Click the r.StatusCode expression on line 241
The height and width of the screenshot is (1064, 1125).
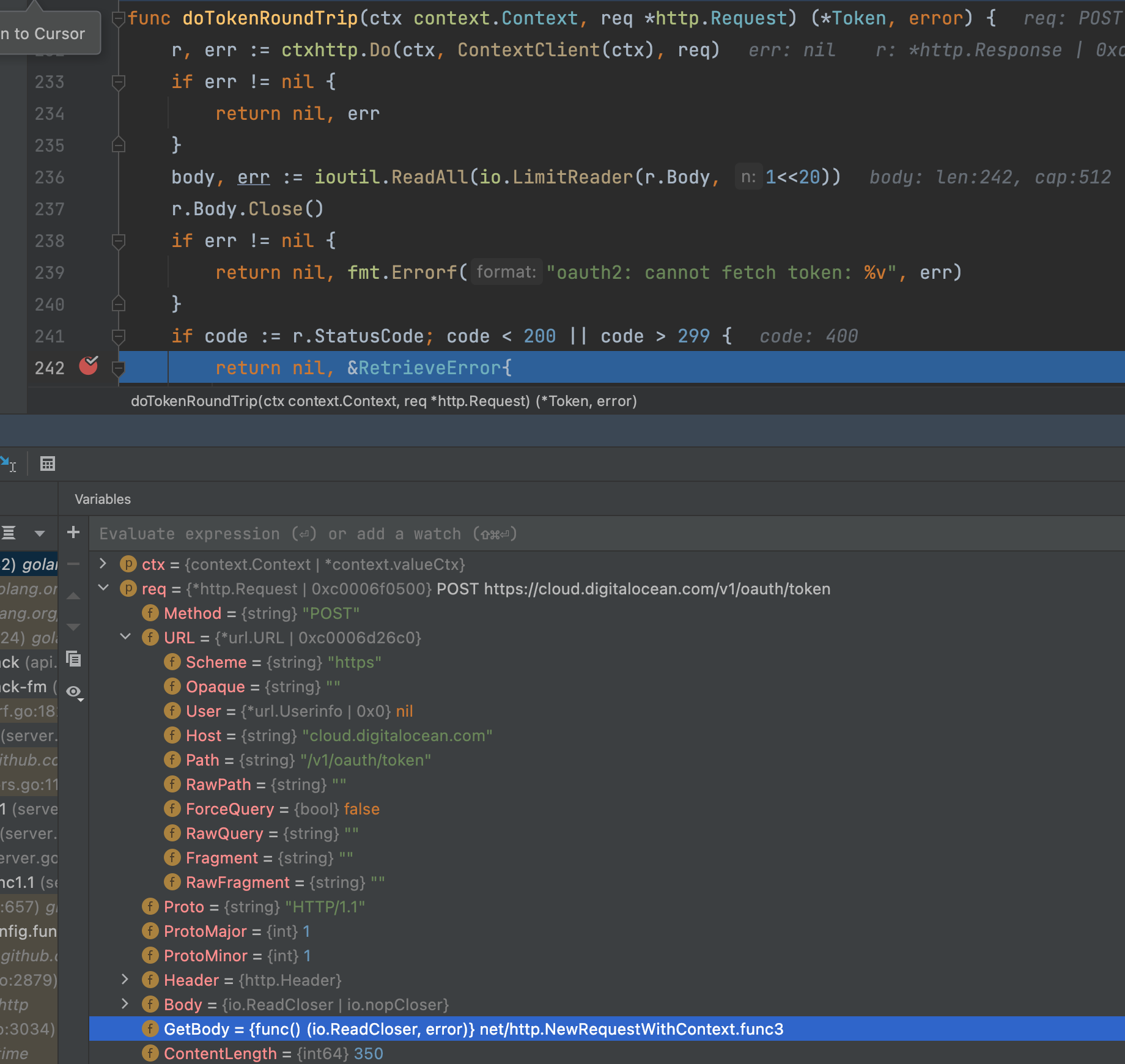click(x=358, y=336)
